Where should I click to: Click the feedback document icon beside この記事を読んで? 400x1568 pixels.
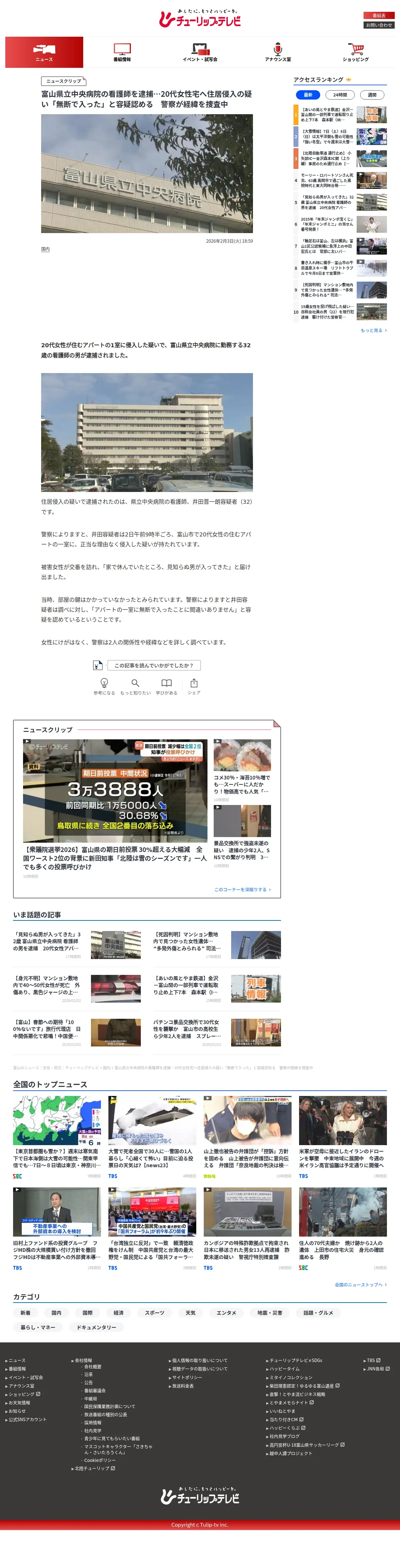pyautogui.click(x=97, y=665)
